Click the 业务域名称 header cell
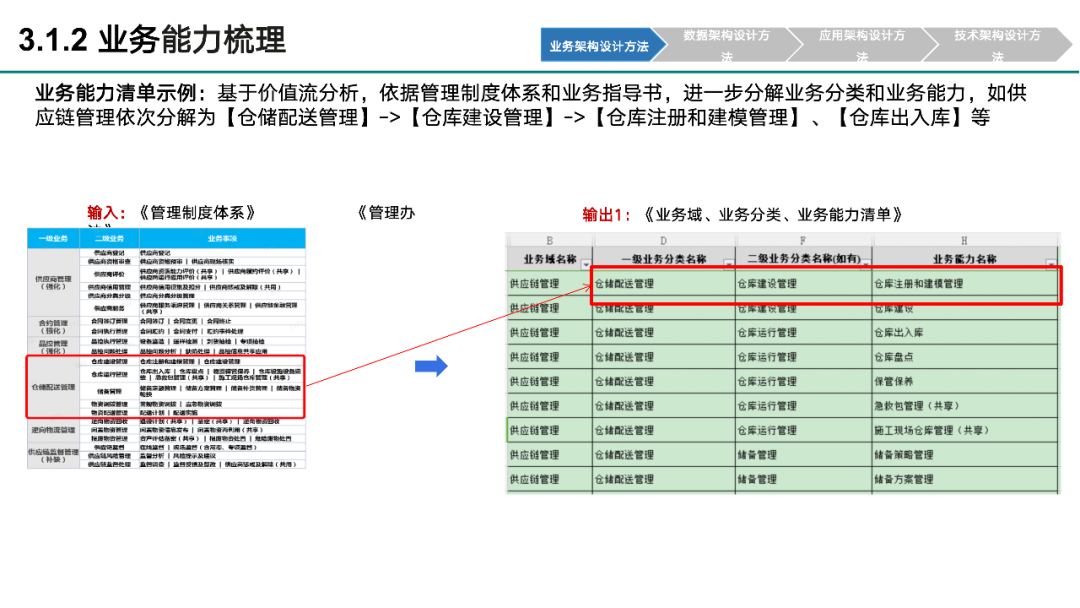This screenshot has height=608, width=1080. tap(550, 259)
